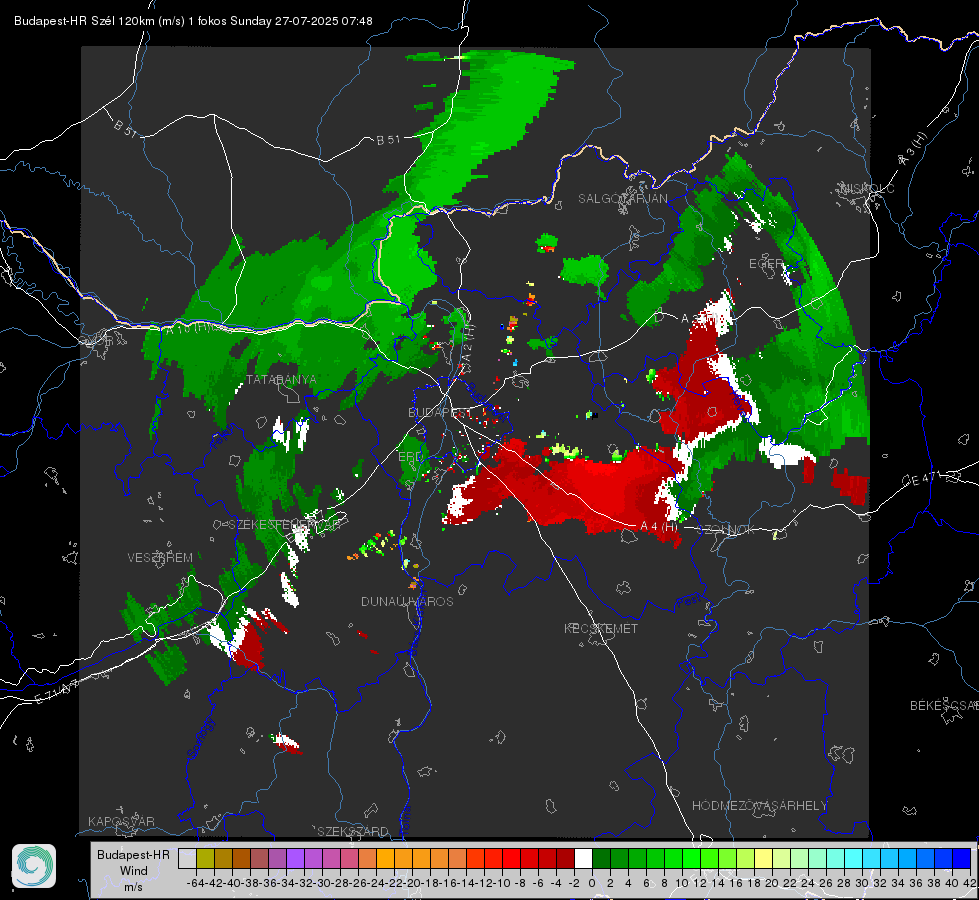Click the BEKESCSABA city label

944,706
